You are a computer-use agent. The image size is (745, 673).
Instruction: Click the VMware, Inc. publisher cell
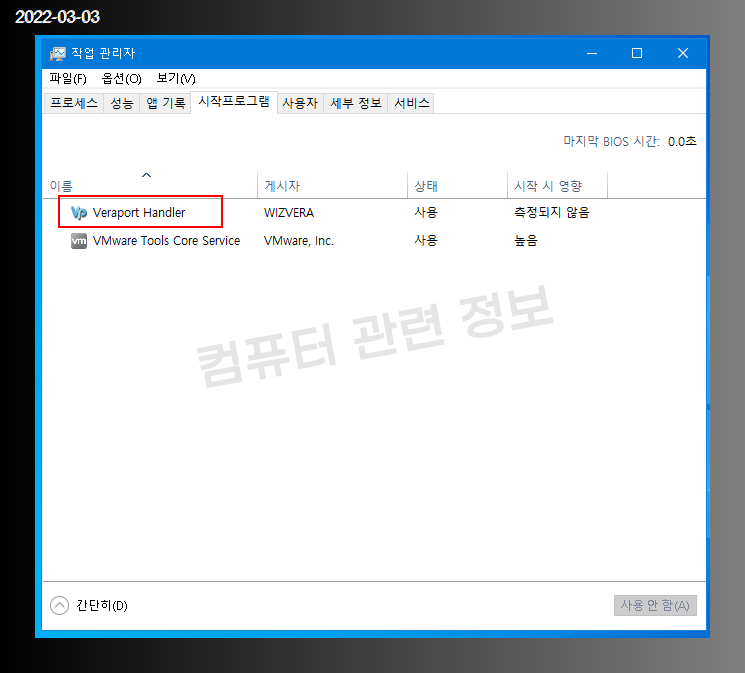tap(299, 240)
